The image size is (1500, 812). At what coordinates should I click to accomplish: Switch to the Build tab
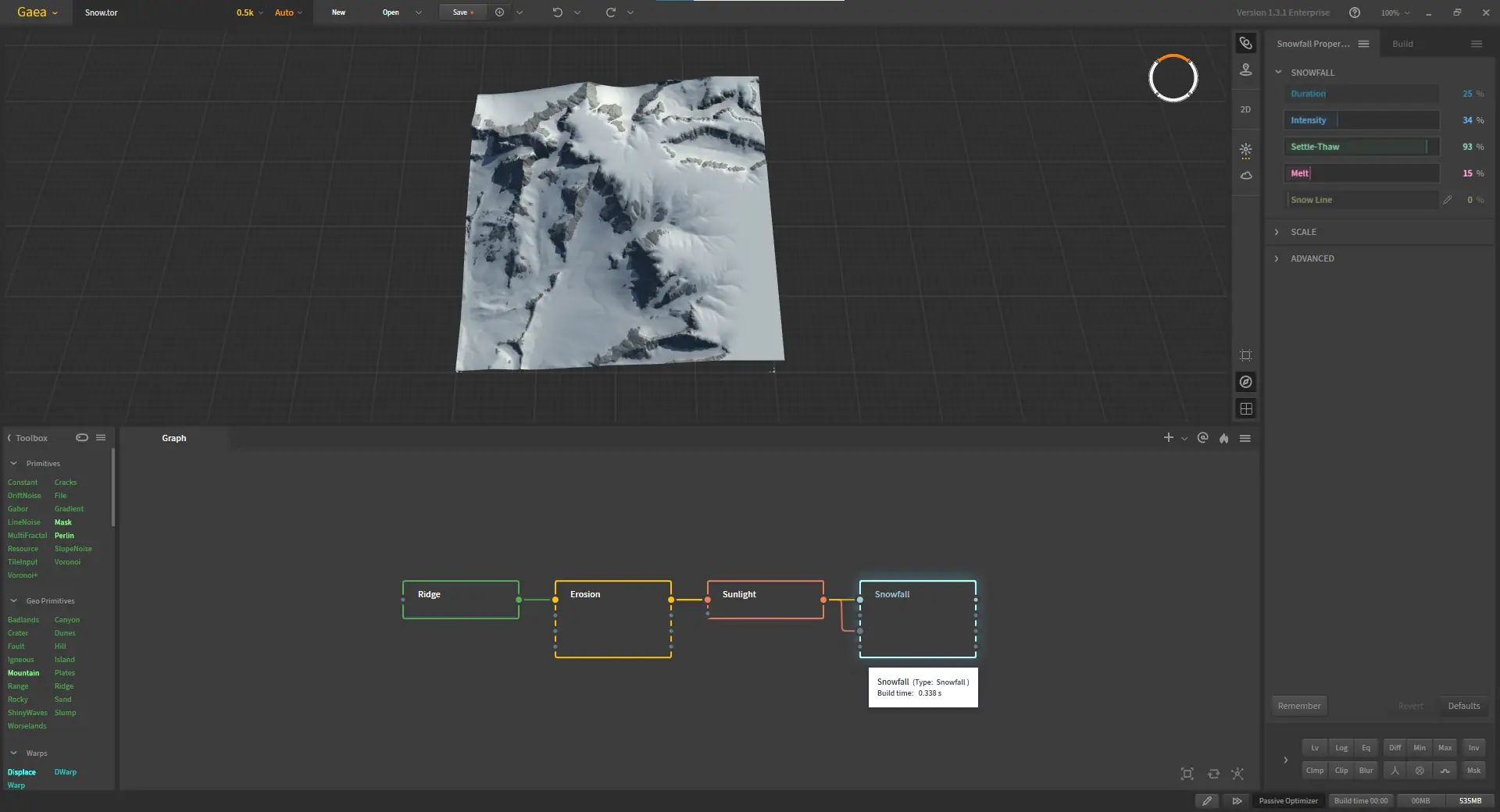point(1402,44)
